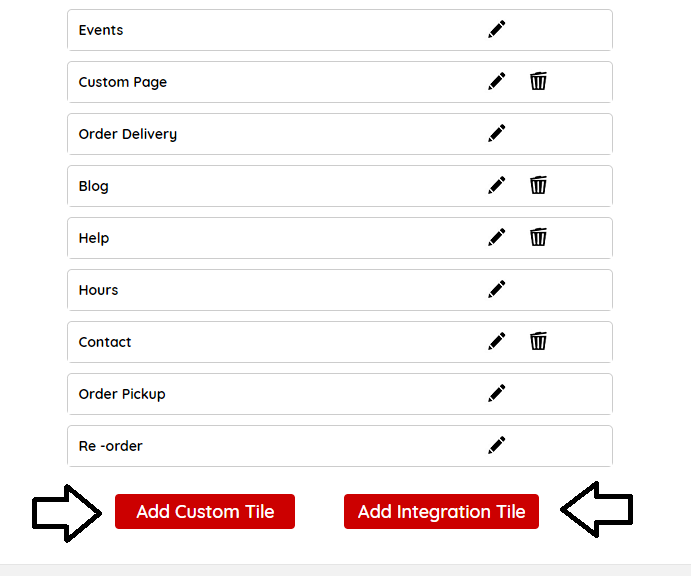Click the Order Pickup row label

pyautogui.click(x=122, y=394)
